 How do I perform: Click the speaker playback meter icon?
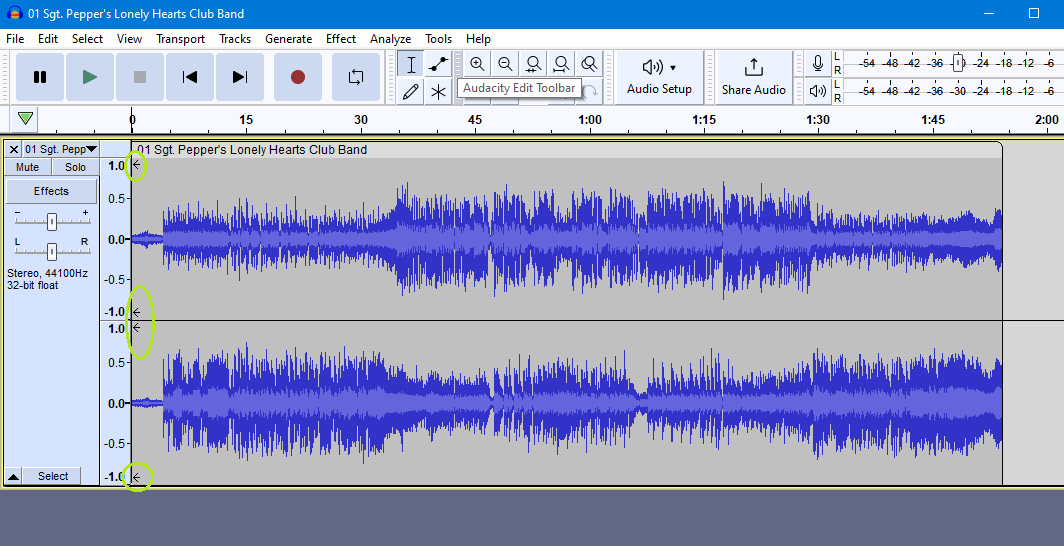pyautogui.click(x=818, y=91)
